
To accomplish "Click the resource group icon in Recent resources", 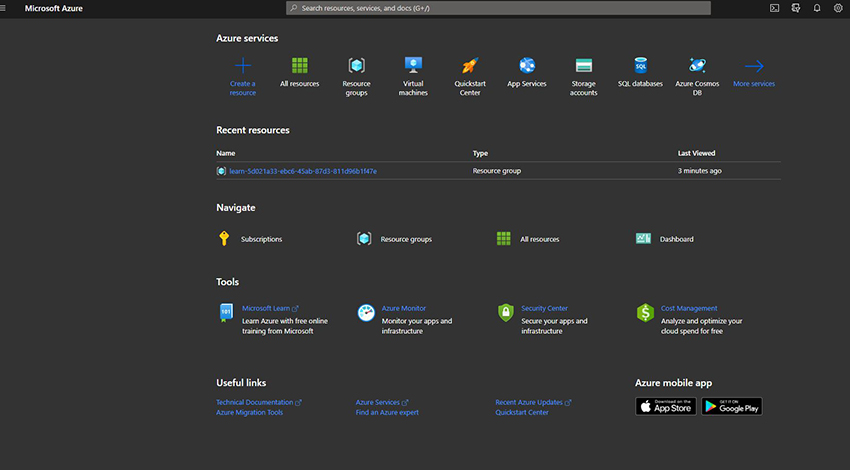I will click(221, 171).
